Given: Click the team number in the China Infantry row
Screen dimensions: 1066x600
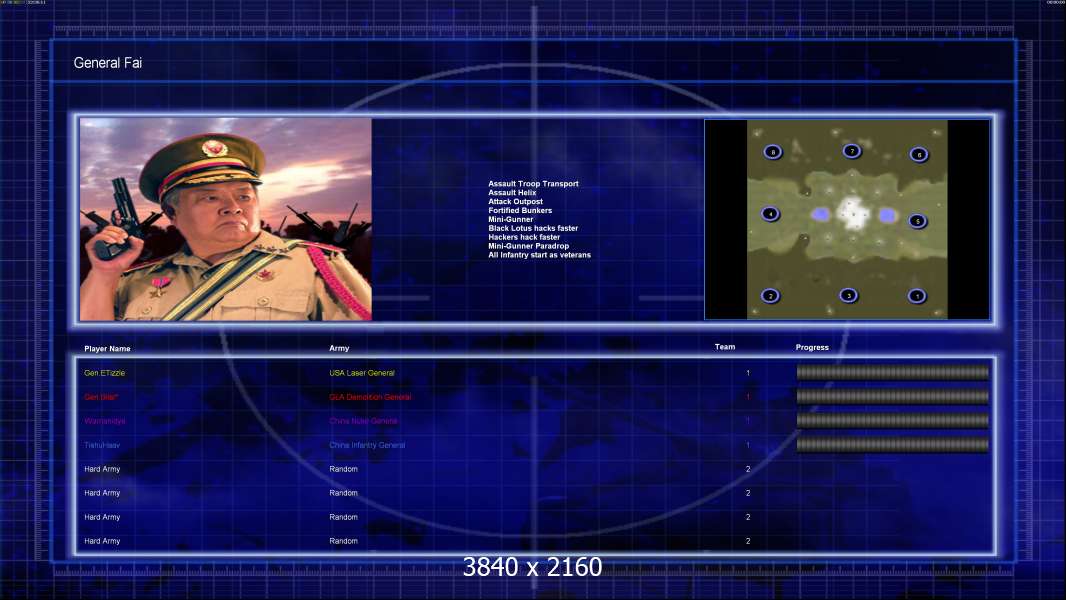Looking at the screenshot, I should point(748,445).
